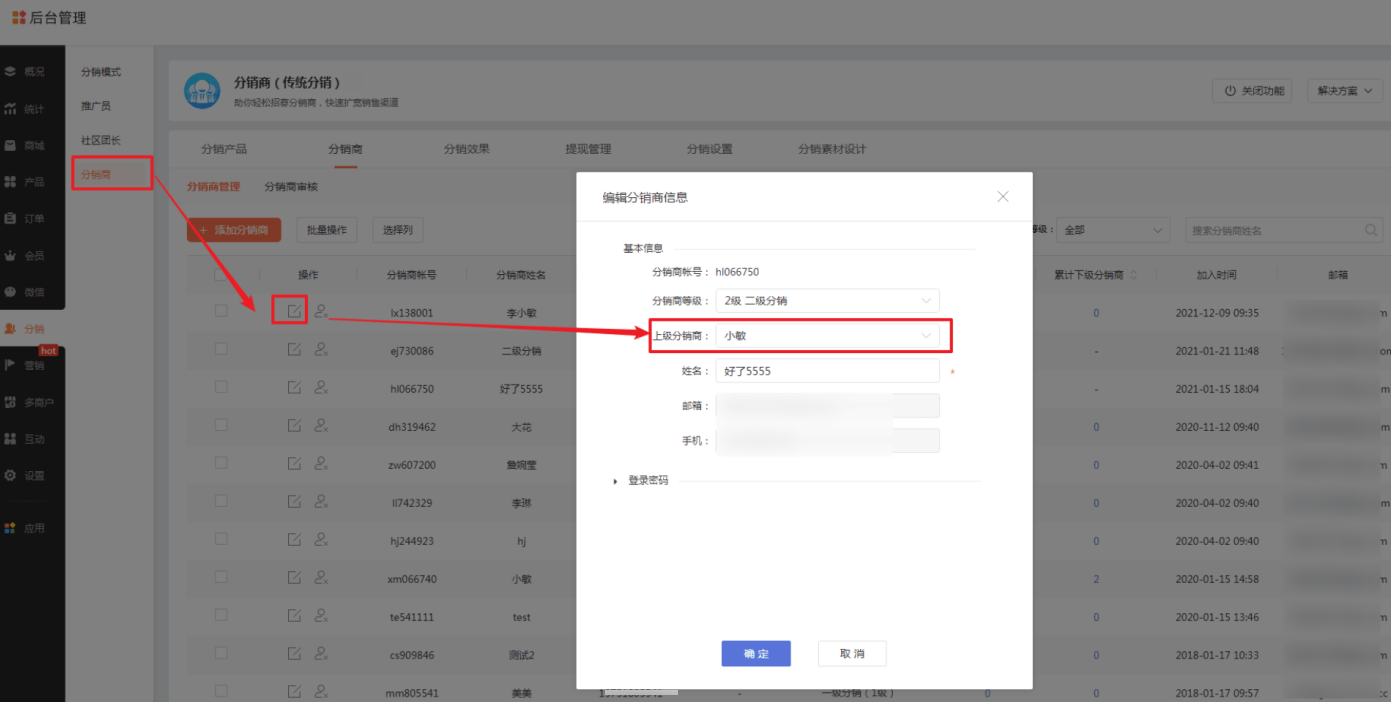The image size is (1391, 702).
Task: Open the 分销商审核 sub-tab
Action: [x=291, y=187]
